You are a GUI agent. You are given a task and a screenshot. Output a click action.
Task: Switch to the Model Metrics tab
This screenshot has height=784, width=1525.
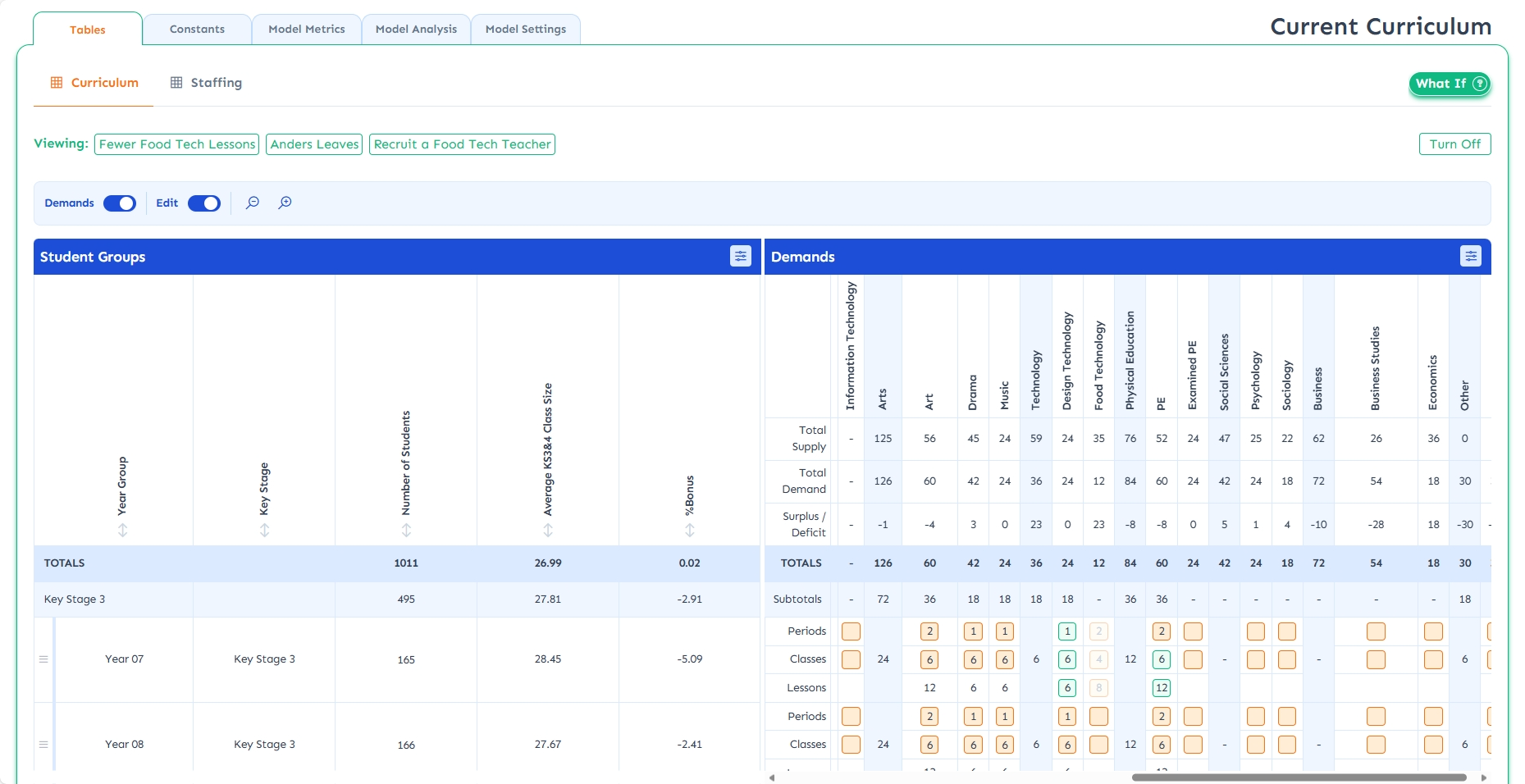(306, 30)
